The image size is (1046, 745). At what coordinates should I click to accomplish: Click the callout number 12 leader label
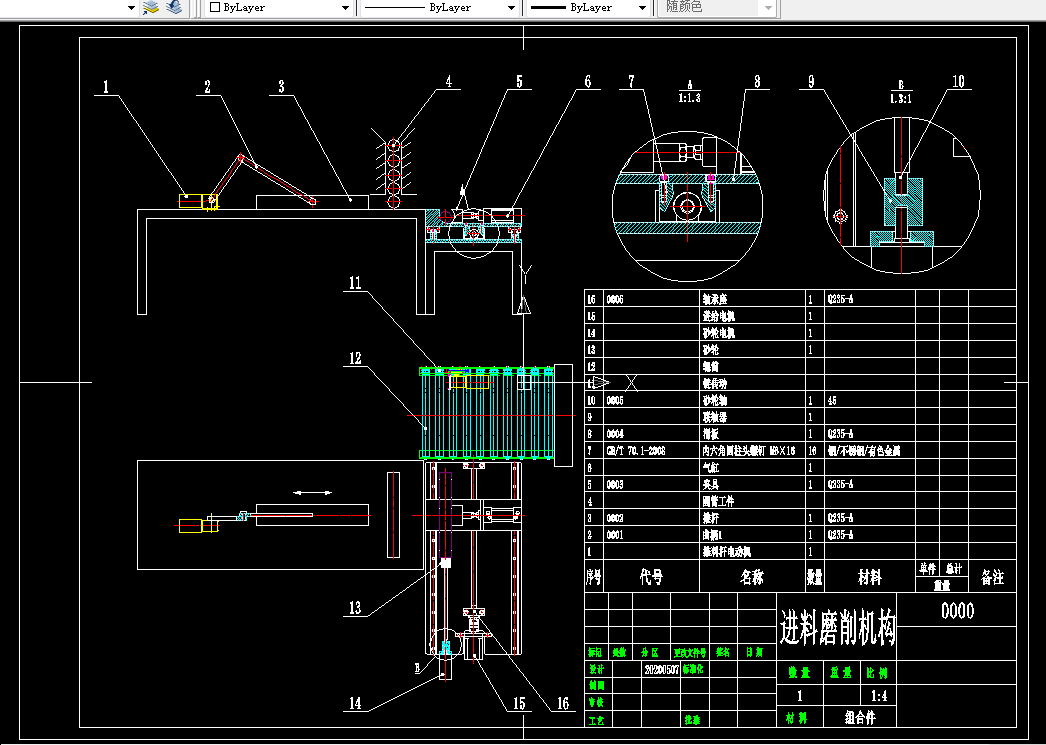355,358
